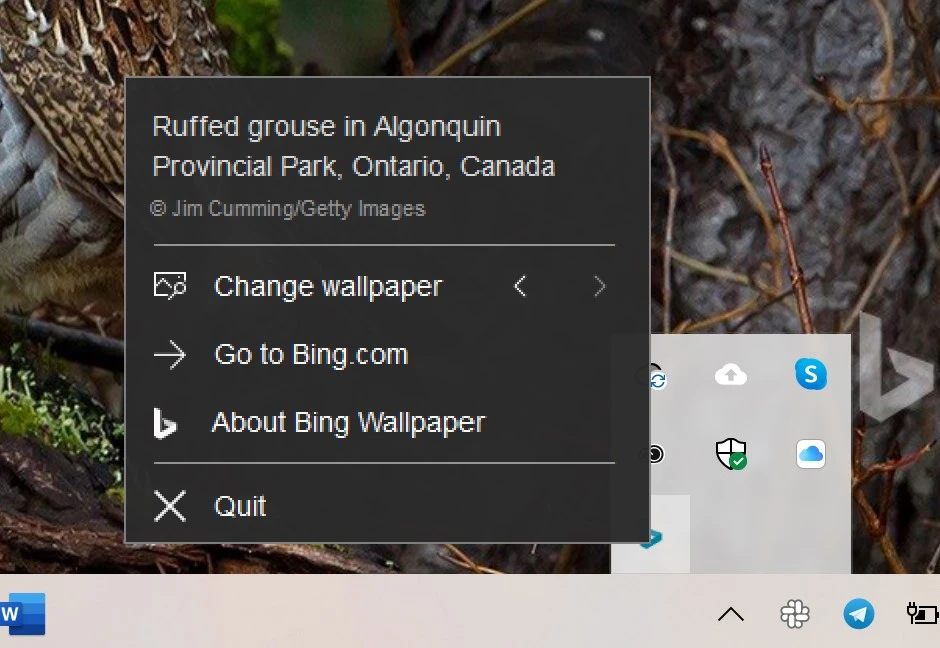Click the arrow icon beside Go to Bing.com
The height and width of the screenshot is (648, 940).
coord(170,355)
